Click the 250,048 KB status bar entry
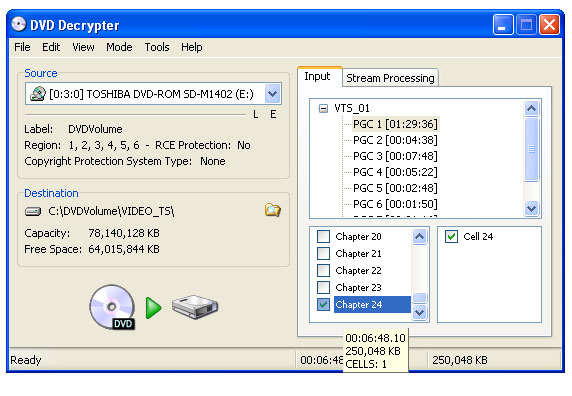Viewport: 572px width, 396px height. coord(460,360)
